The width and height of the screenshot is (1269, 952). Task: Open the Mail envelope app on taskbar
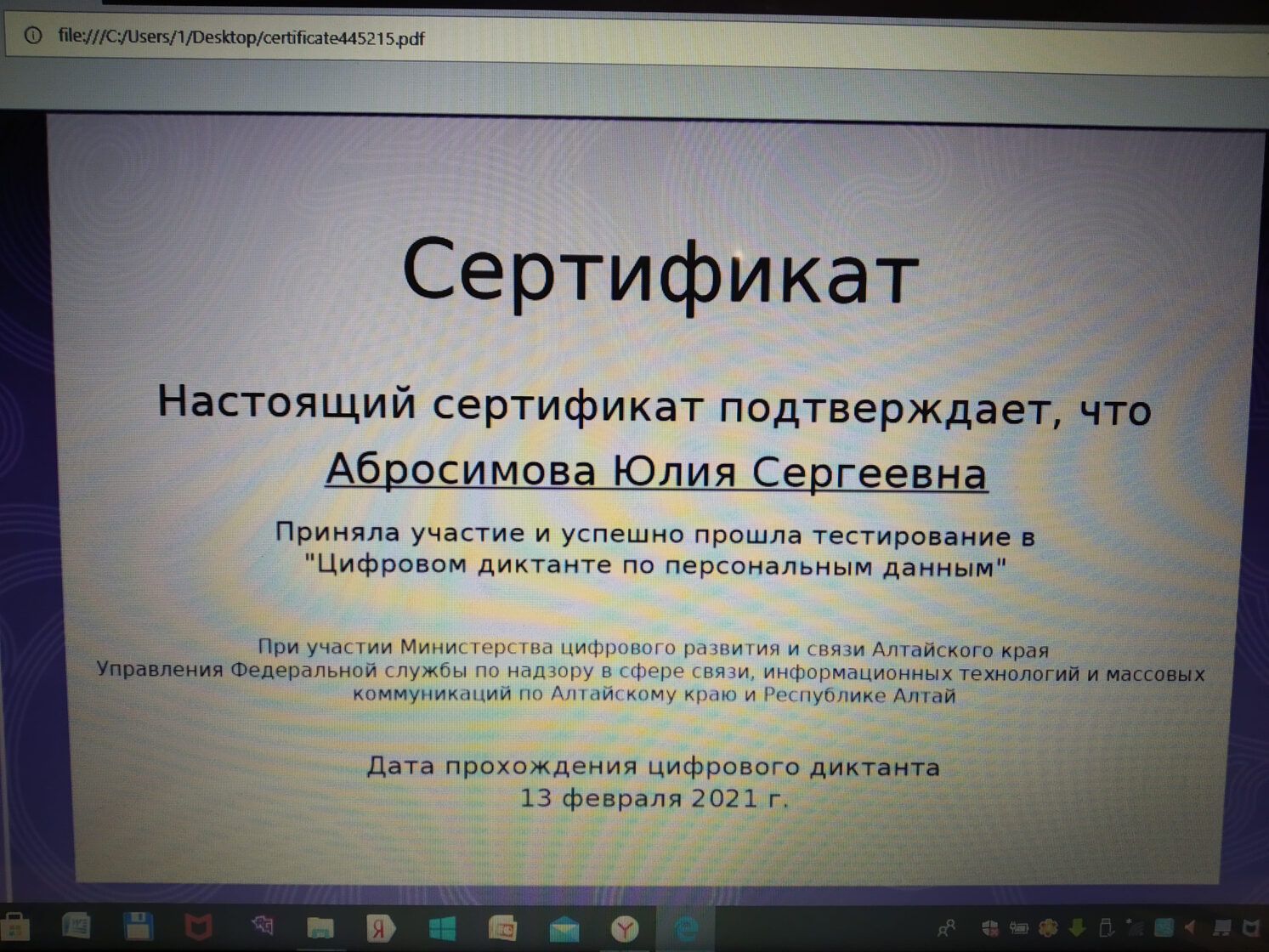563,929
